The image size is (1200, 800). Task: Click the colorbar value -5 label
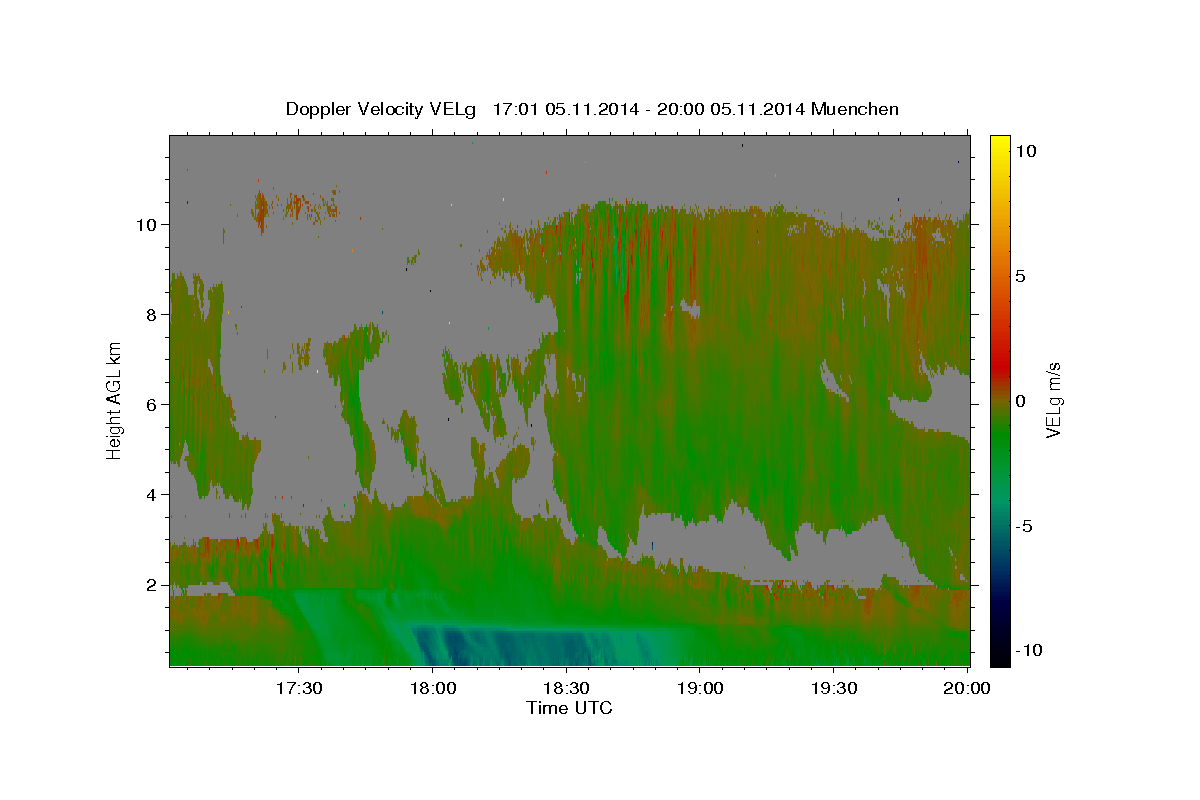(x=1026, y=526)
